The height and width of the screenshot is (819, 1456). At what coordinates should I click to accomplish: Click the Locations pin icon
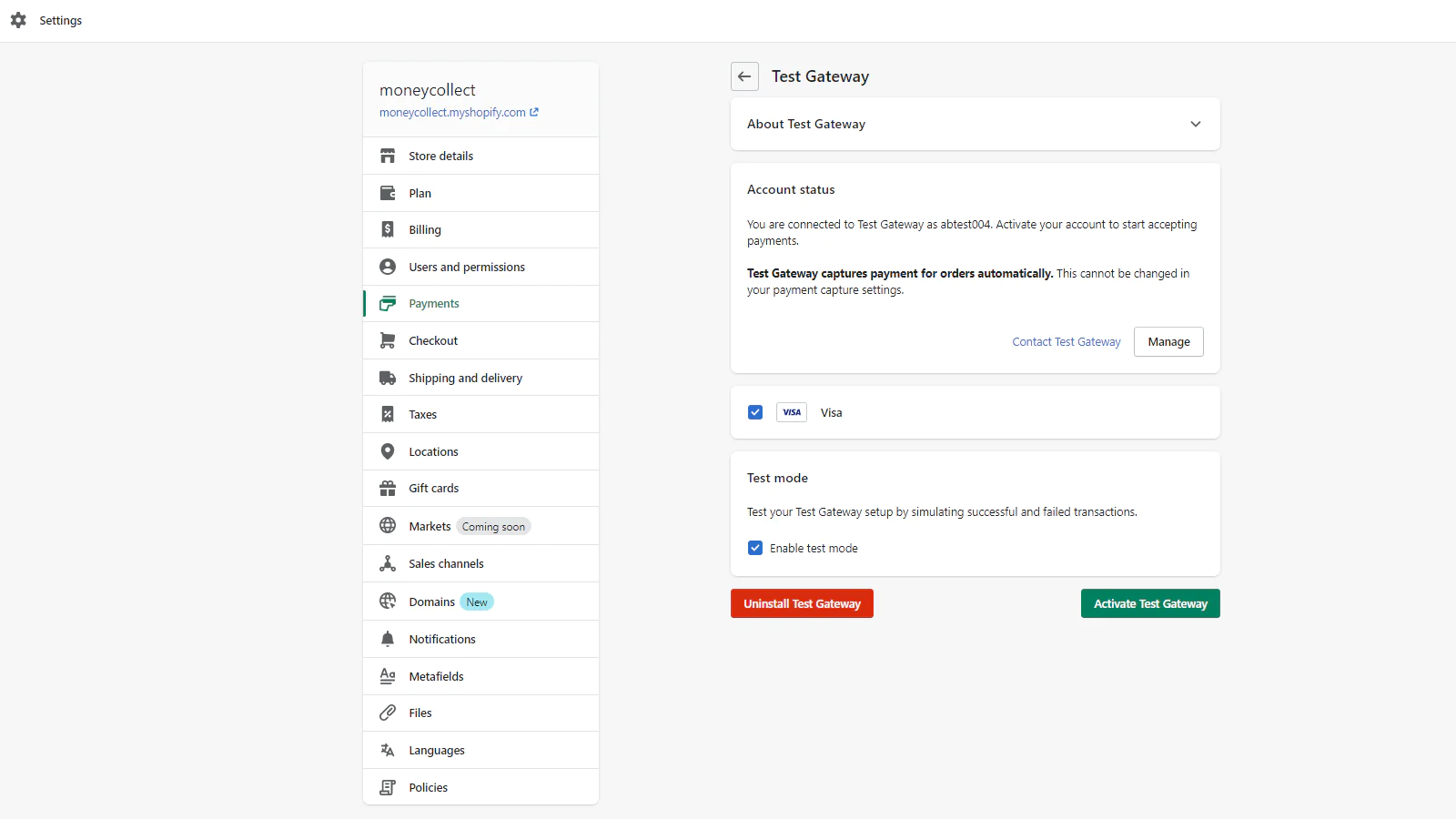coord(388,451)
